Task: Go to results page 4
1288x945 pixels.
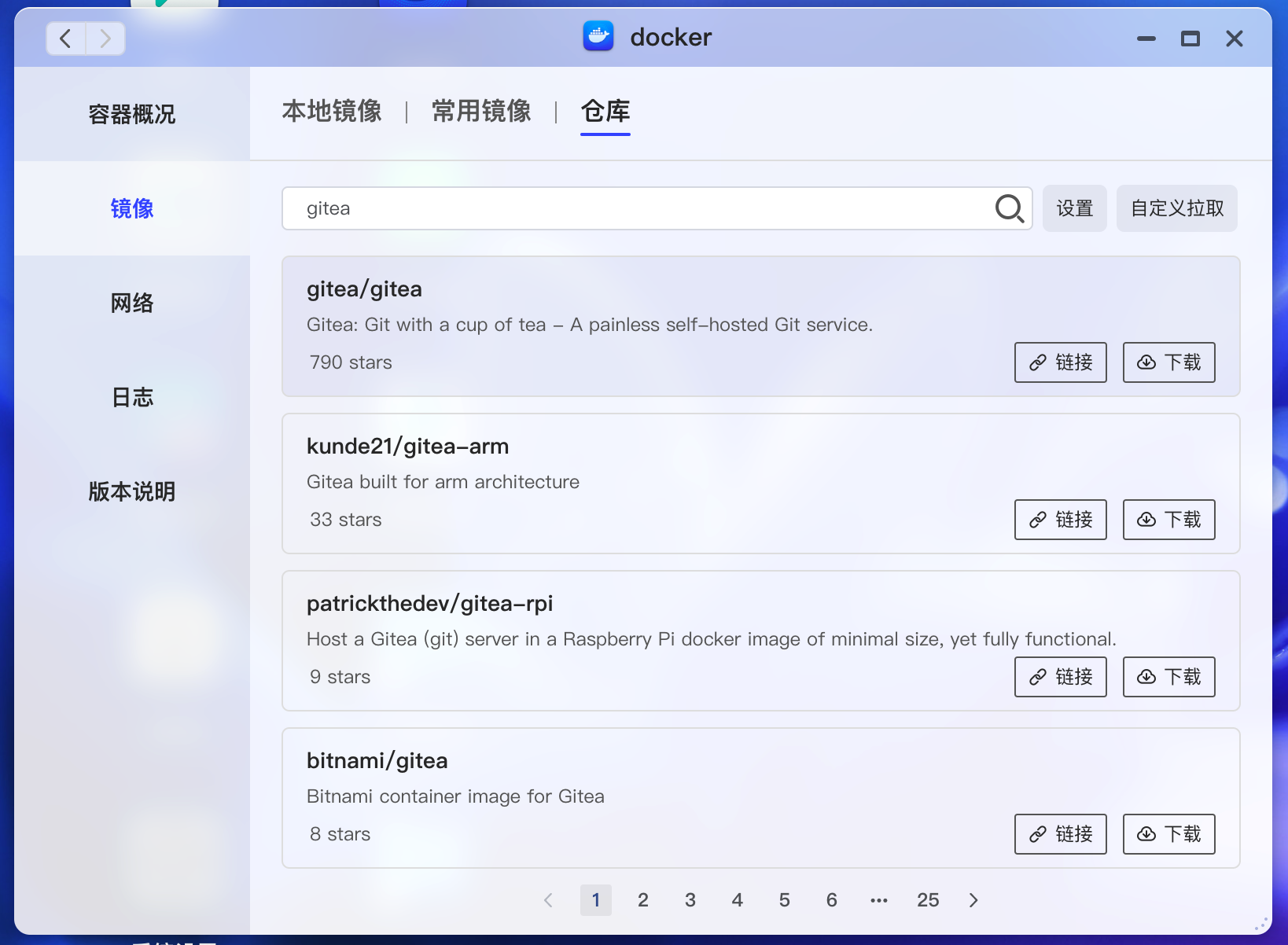Action: click(x=738, y=900)
